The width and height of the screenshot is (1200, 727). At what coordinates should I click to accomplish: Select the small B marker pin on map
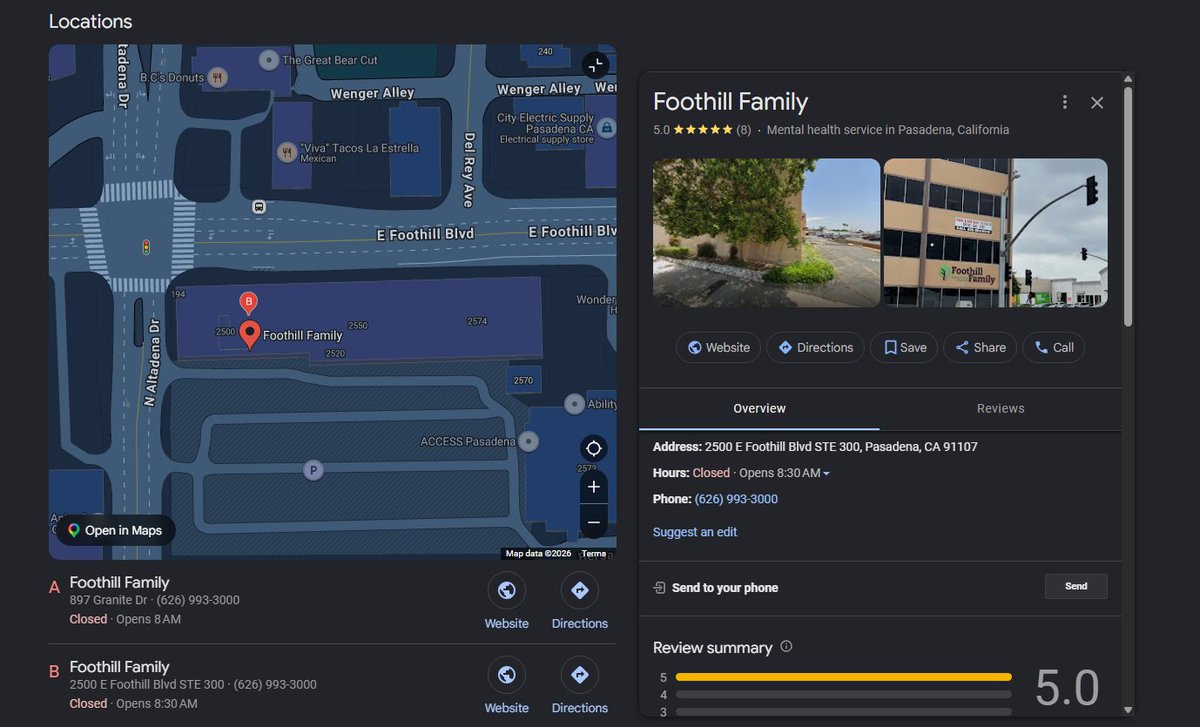click(248, 302)
